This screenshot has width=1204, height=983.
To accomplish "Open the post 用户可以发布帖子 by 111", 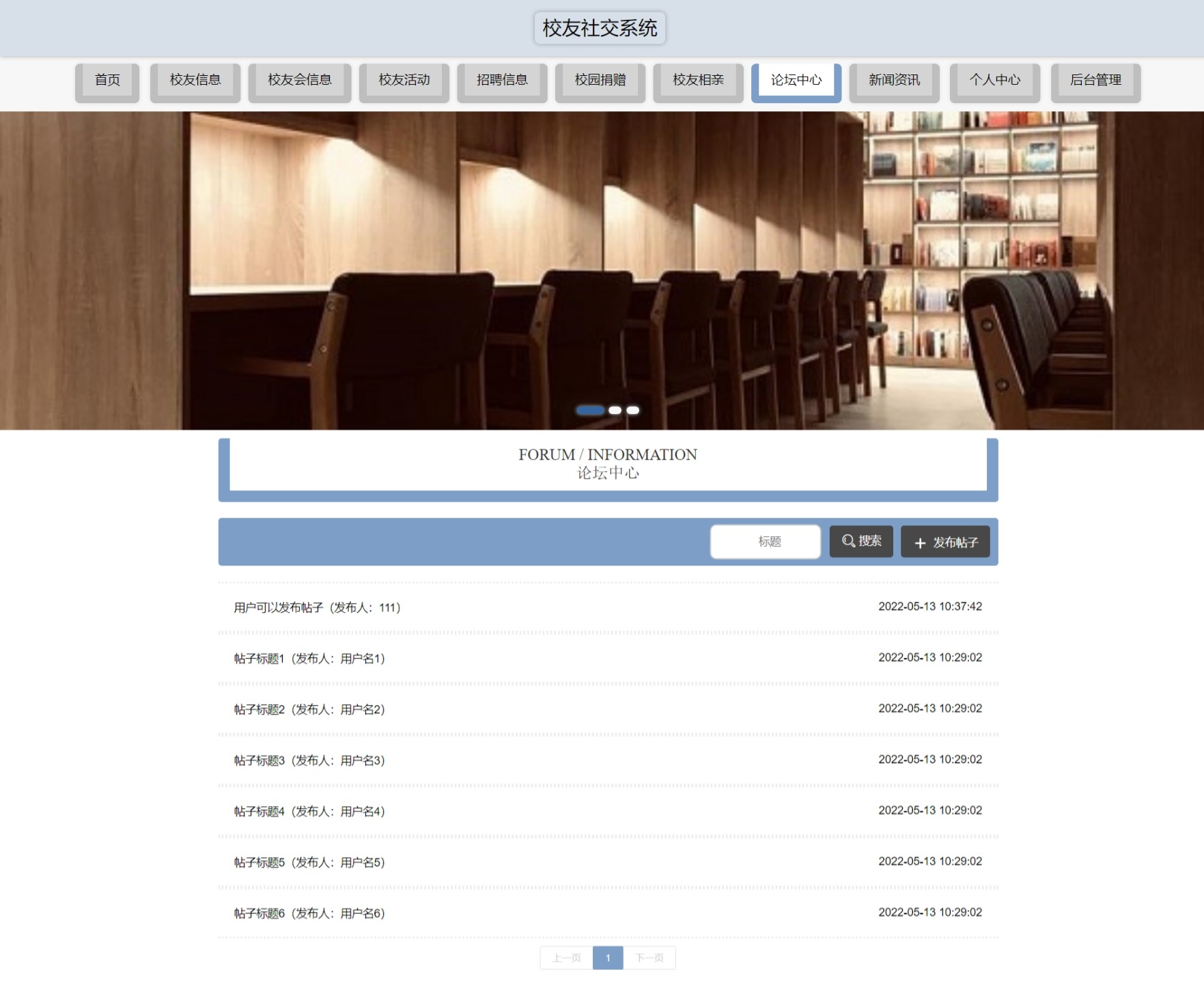I will 608,607.
